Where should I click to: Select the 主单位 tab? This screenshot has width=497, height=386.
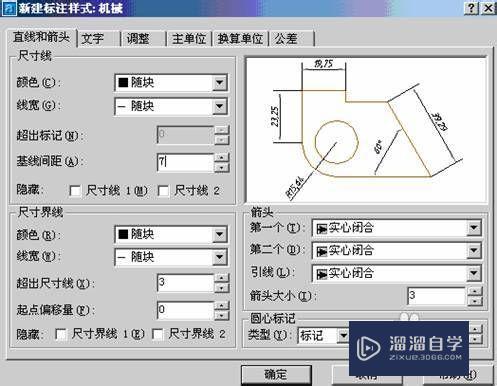click(x=189, y=39)
